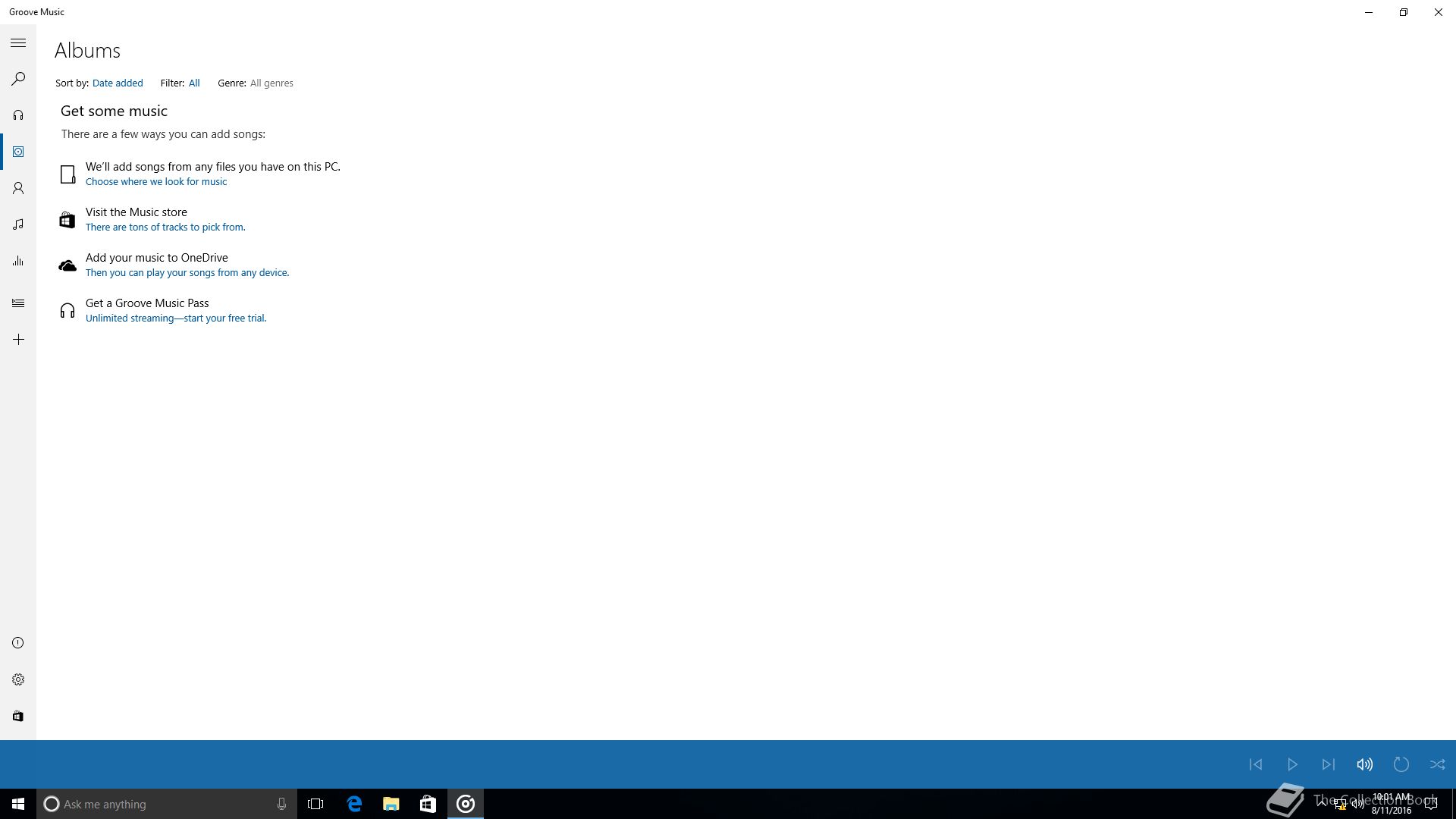Open the Store shopping bag icon in sidebar

point(18,716)
